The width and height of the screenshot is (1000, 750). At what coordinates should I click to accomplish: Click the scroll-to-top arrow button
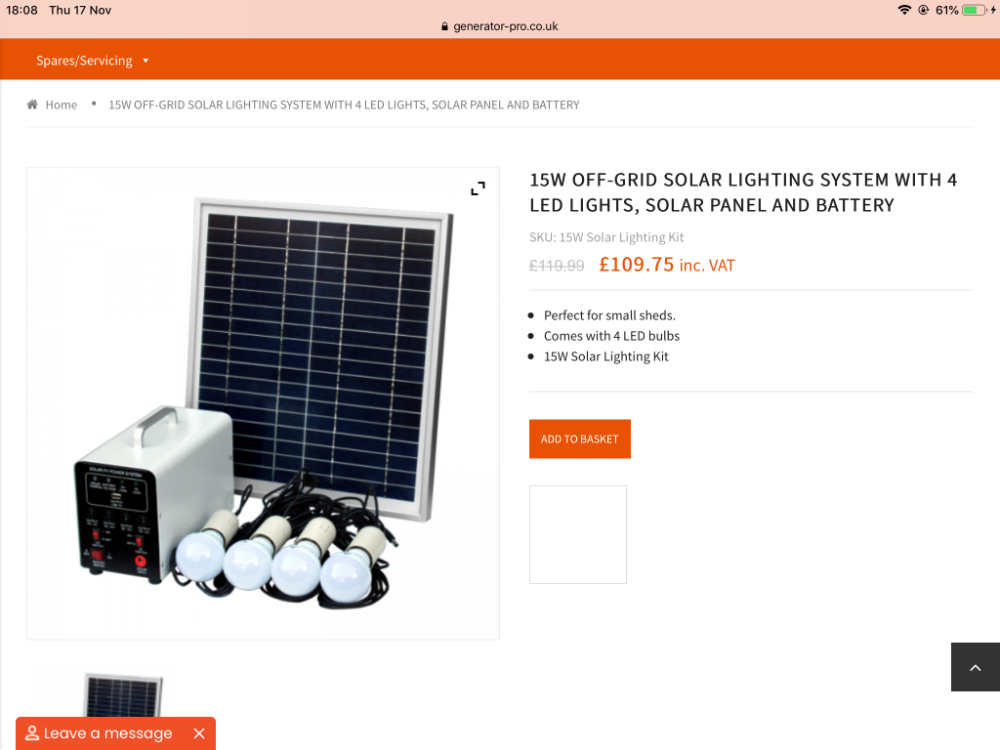point(975,667)
